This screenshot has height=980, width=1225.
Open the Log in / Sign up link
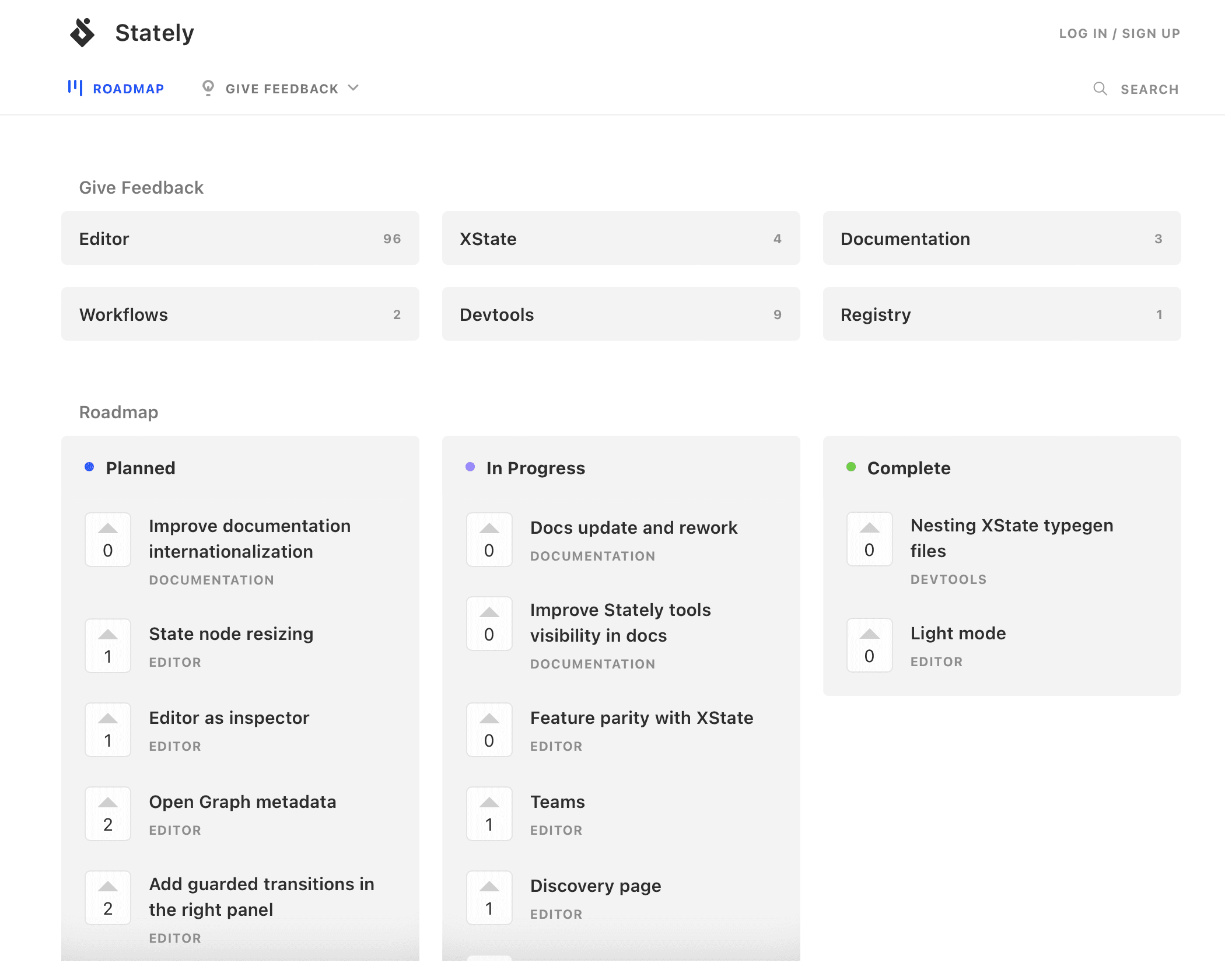tap(1119, 33)
